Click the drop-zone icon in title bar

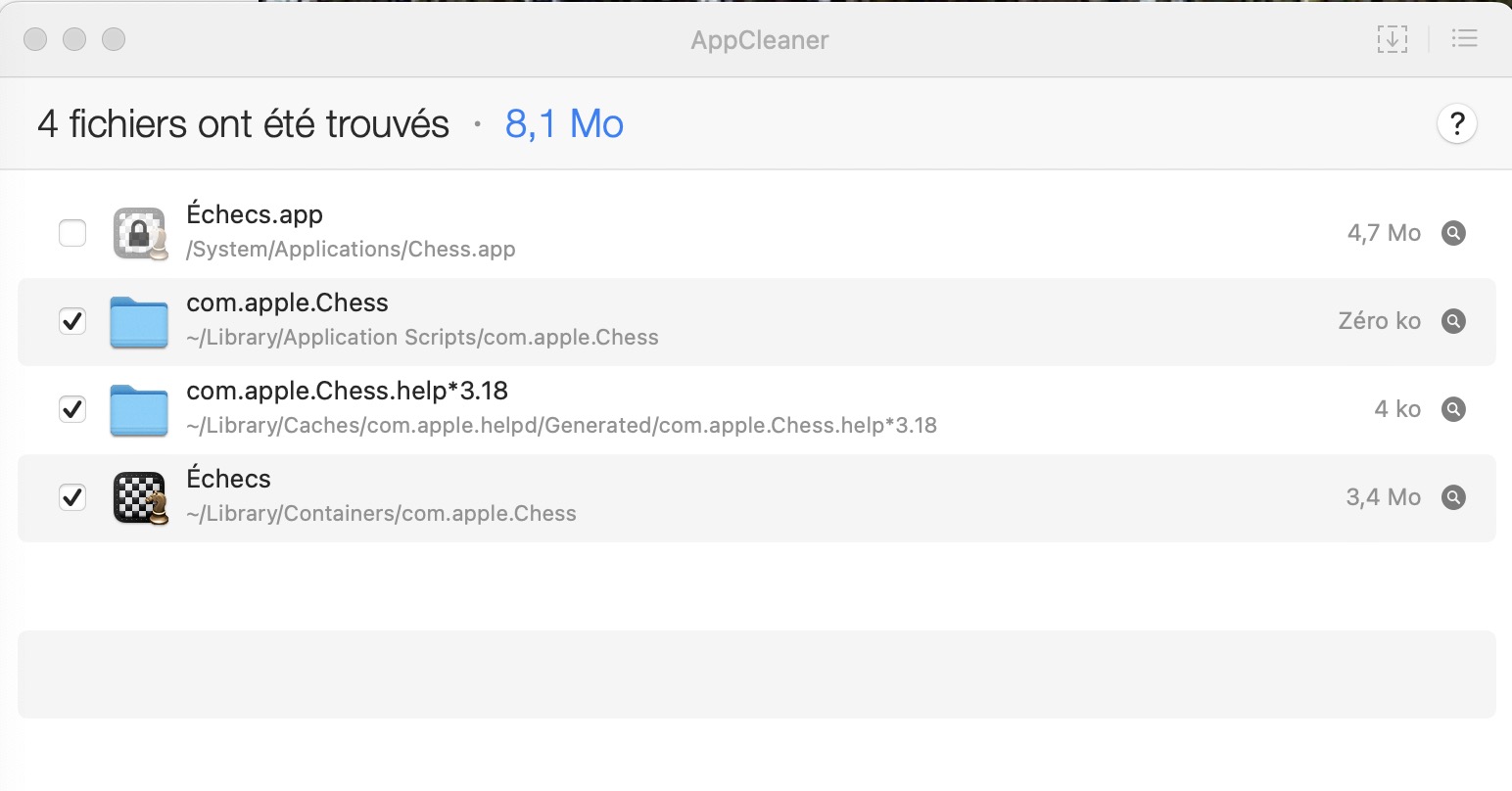[1392, 39]
